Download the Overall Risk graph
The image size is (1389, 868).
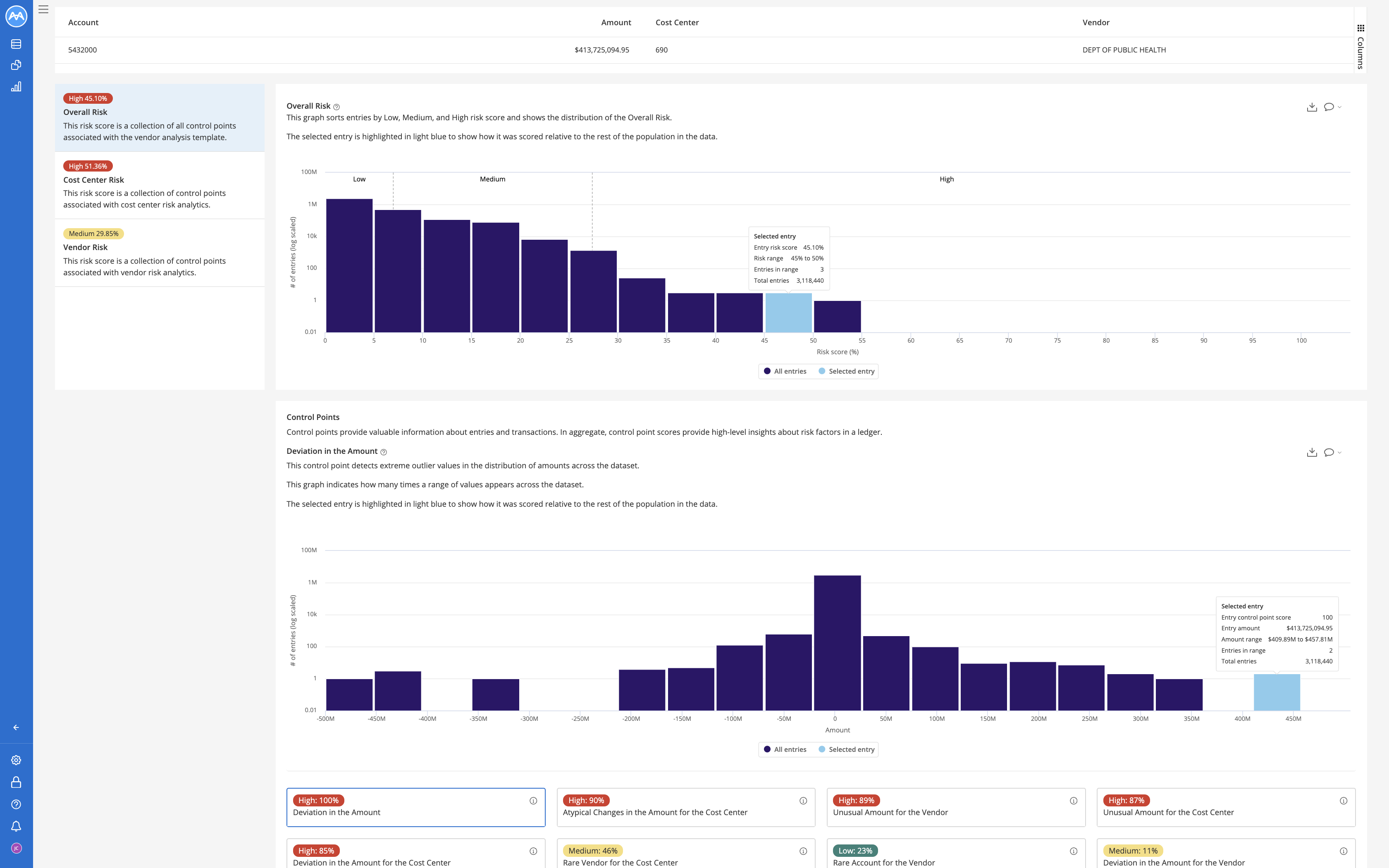1312,107
